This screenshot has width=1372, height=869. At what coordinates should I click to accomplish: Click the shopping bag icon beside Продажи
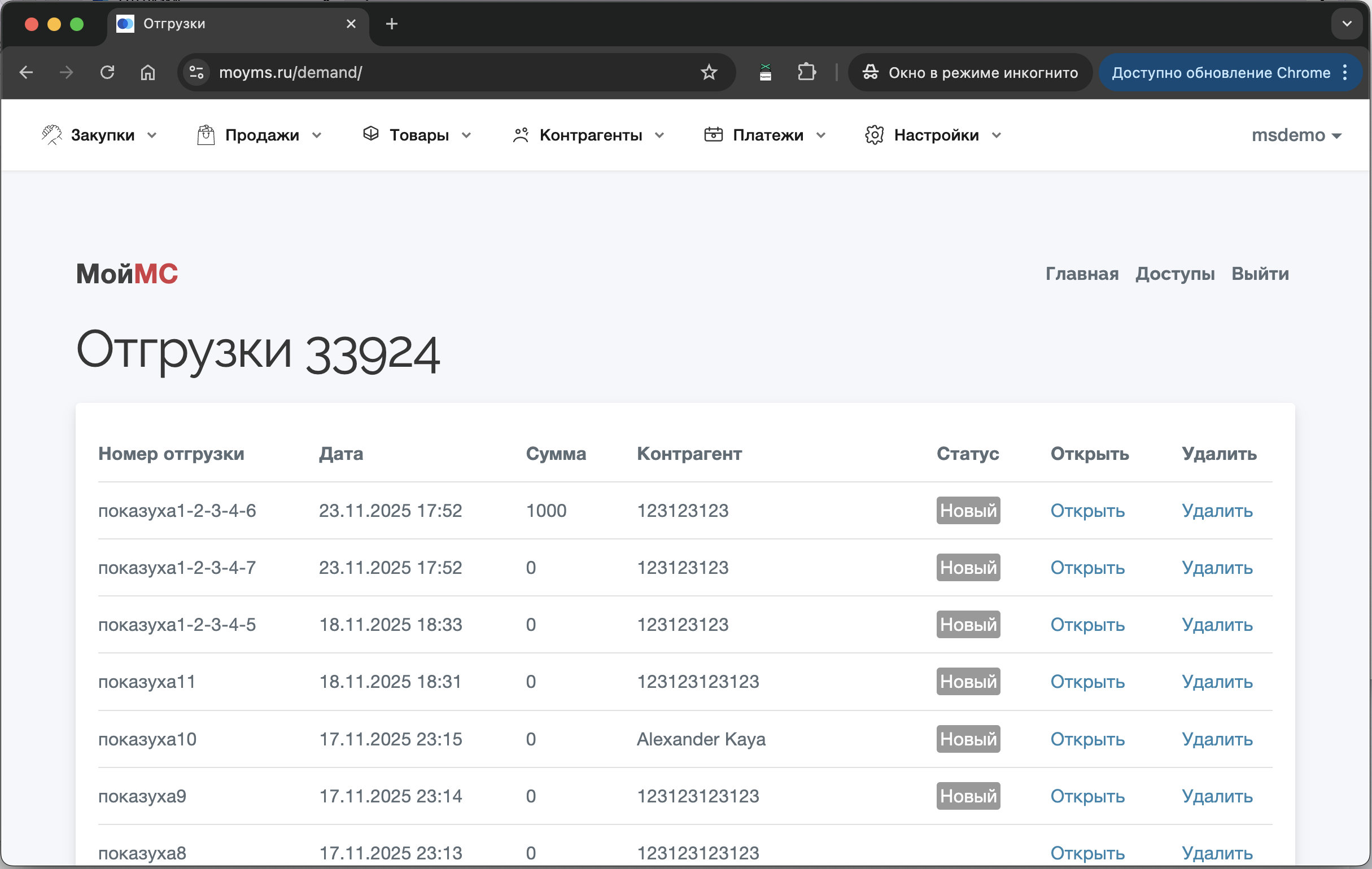(x=206, y=135)
